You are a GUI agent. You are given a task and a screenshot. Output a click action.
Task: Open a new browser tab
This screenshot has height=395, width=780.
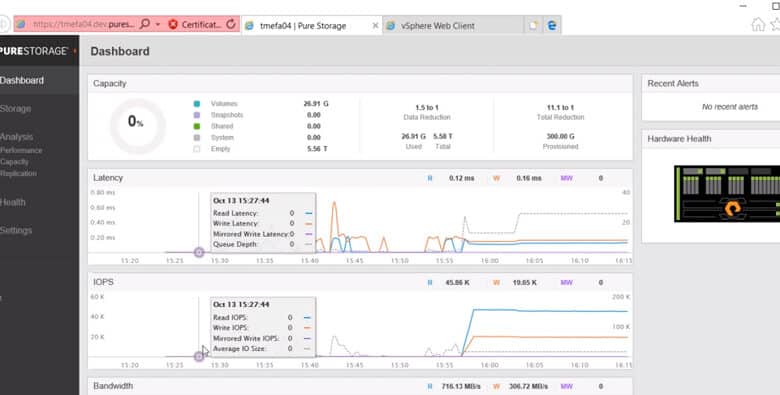(x=533, y=25)
